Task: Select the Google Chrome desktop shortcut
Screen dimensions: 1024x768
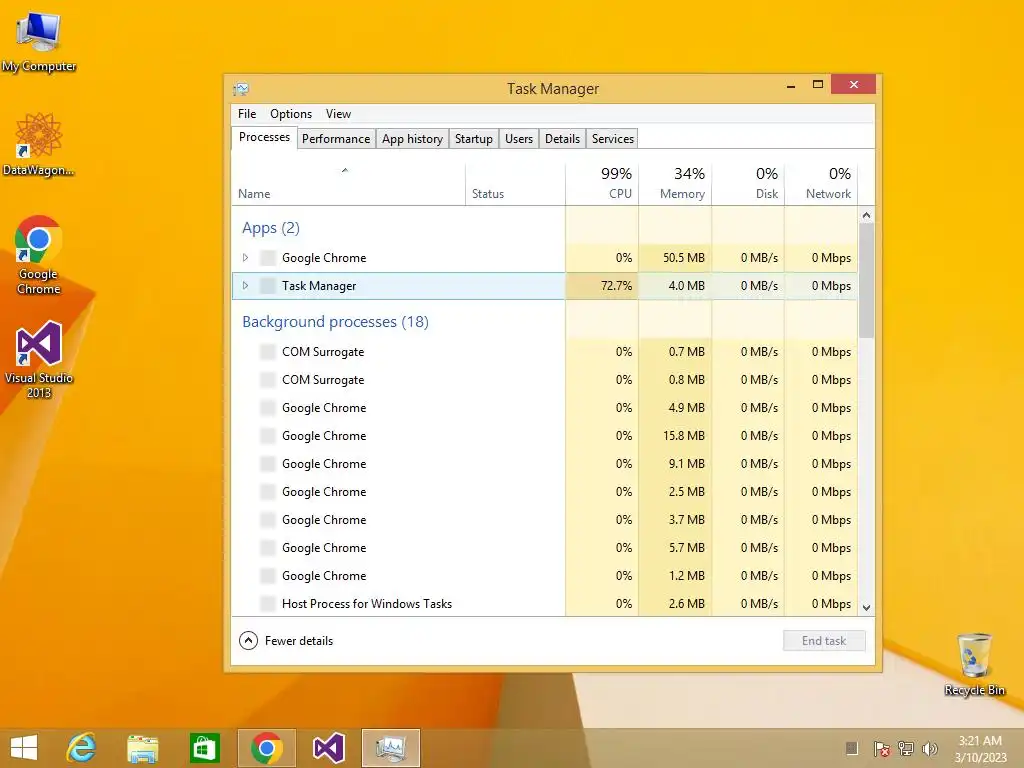Action: click(39, 255)
